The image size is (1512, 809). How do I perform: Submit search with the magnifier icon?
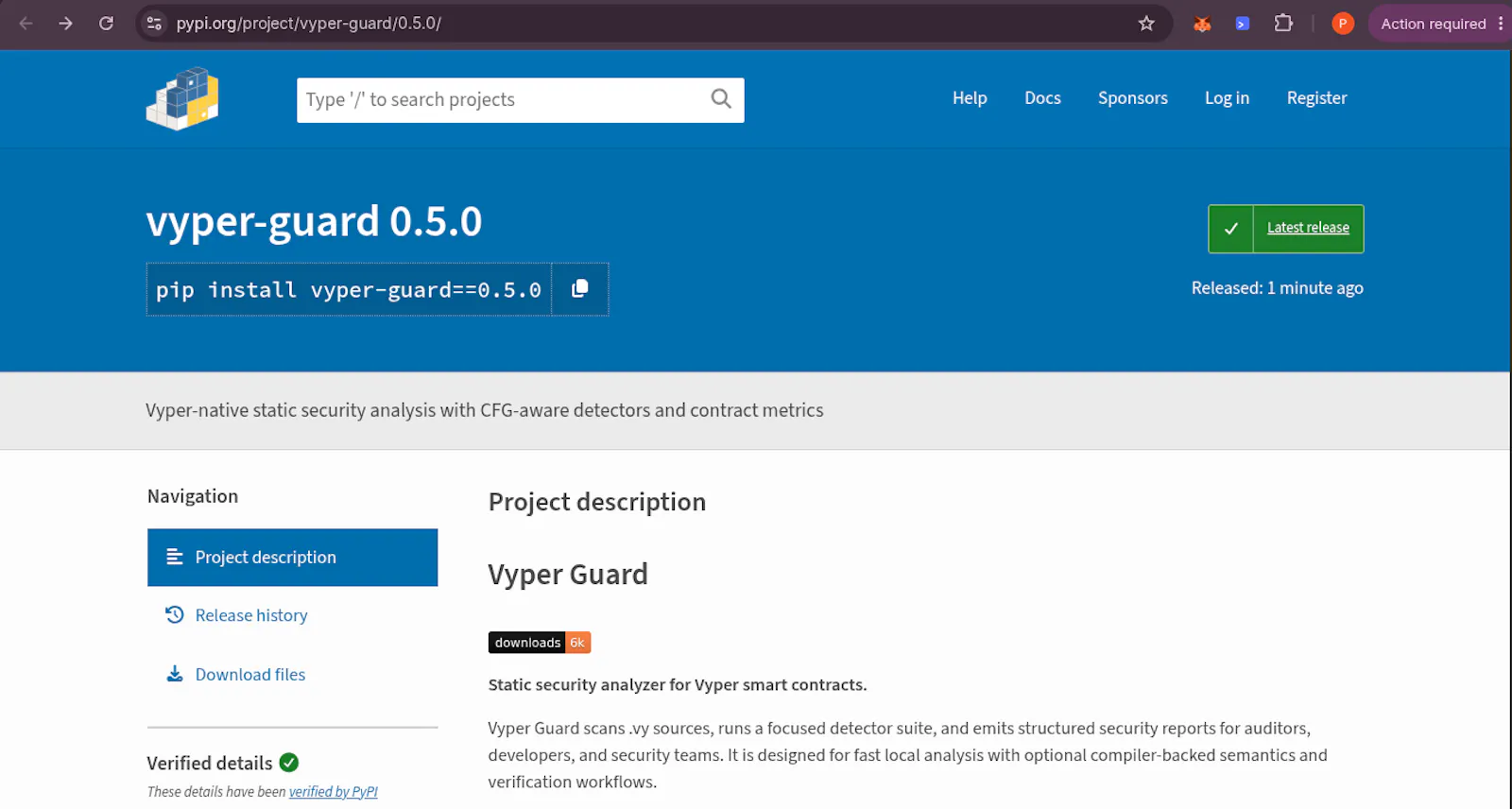click(721, 99)
